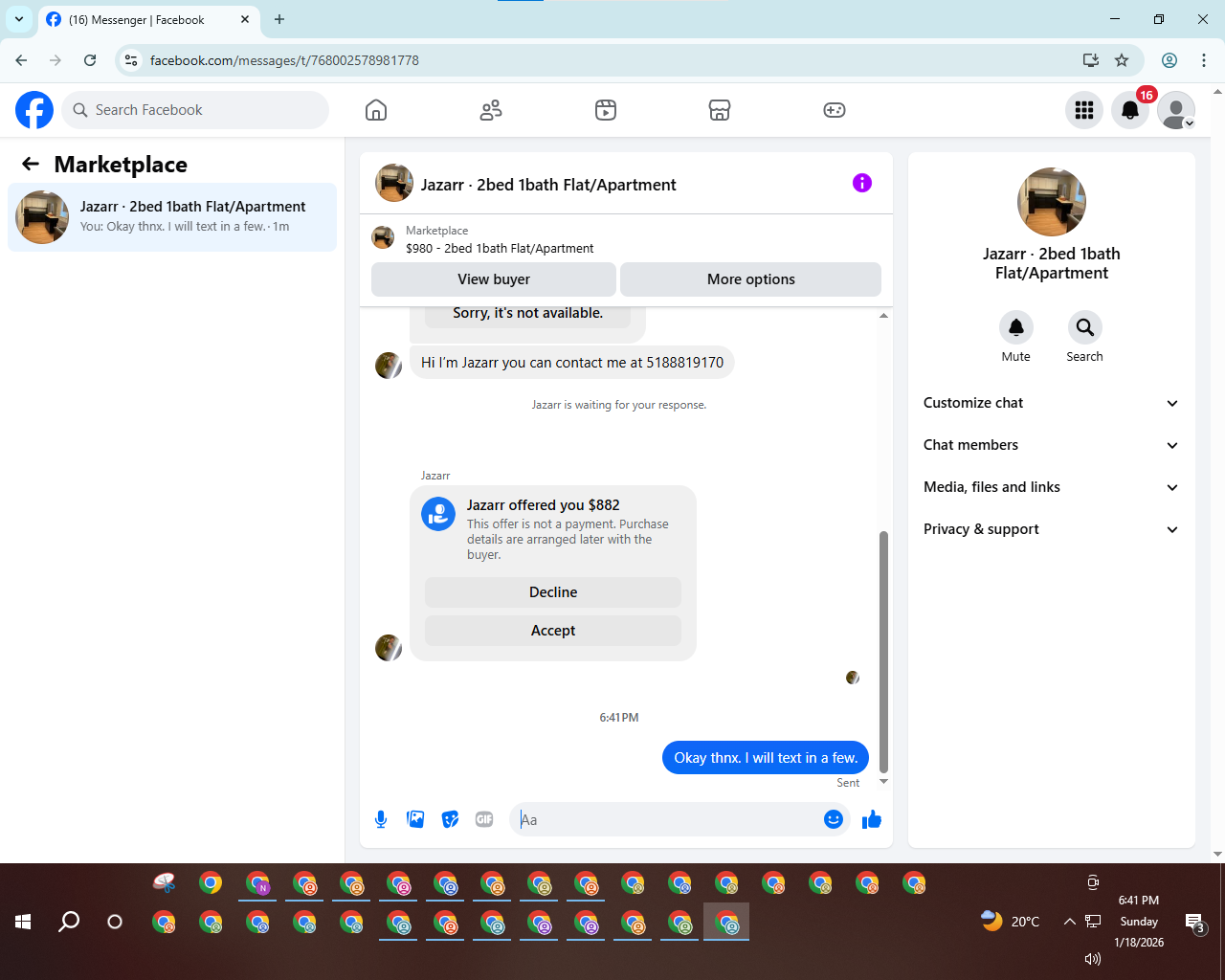Open the tab search dropdown arrow

(x=18, y=19)
